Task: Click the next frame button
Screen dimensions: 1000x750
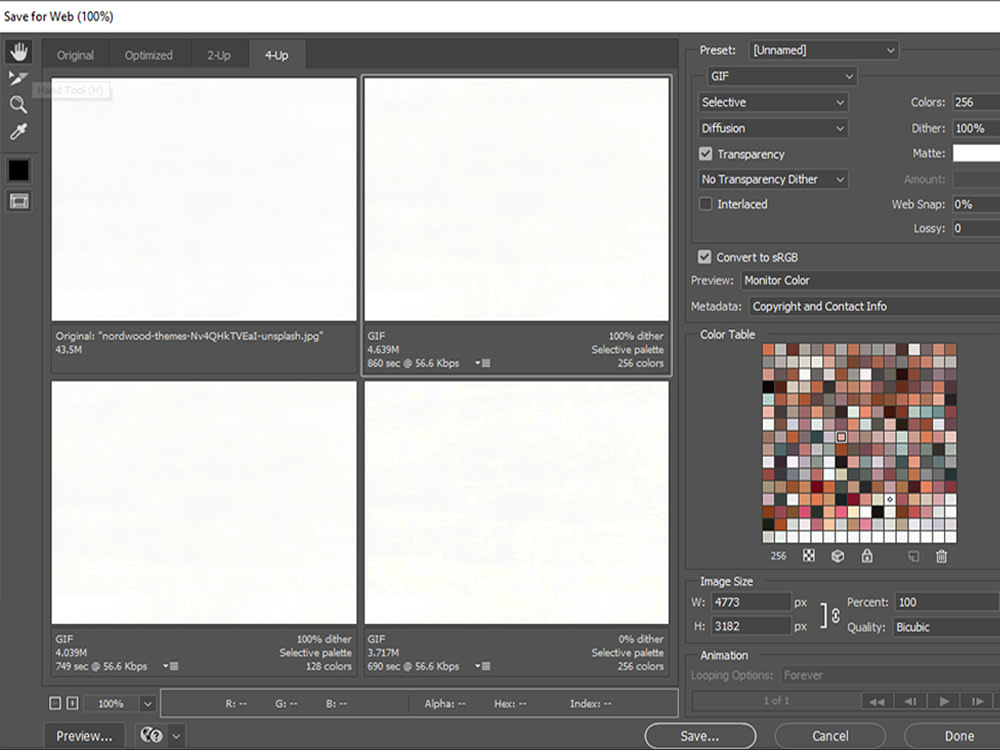Action: click(977, 701)
